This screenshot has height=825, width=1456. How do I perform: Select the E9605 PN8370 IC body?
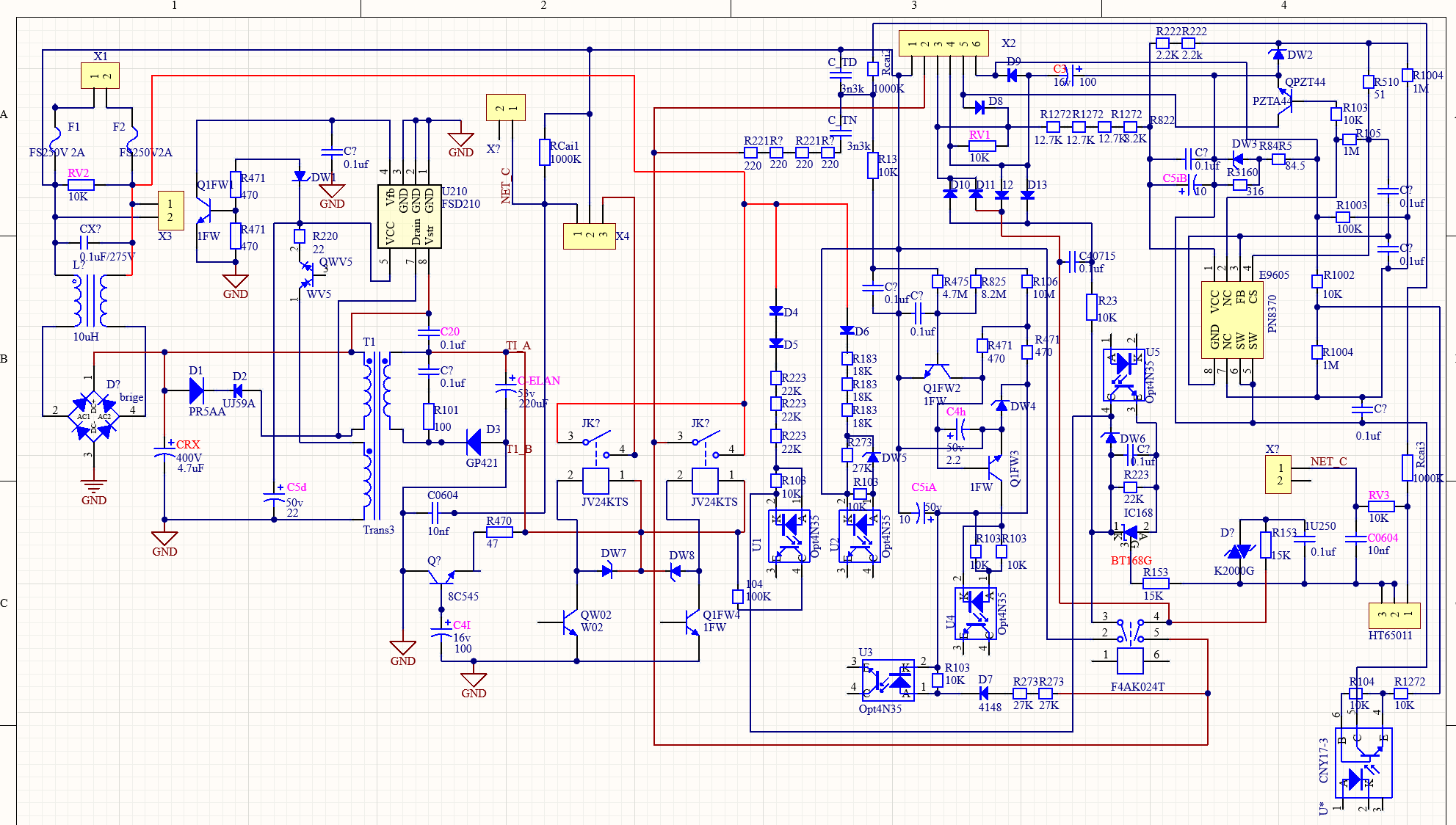pos(1232,320)
